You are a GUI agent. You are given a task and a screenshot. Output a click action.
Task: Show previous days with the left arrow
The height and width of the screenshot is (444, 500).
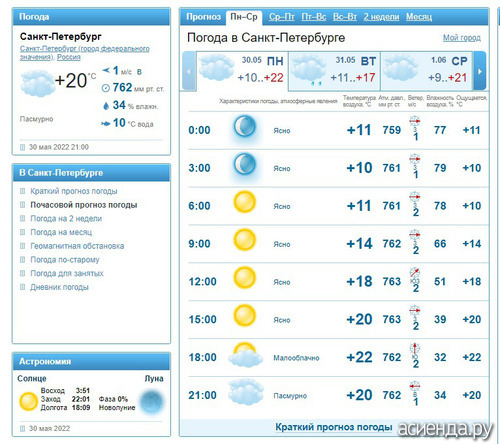[189, 71]
